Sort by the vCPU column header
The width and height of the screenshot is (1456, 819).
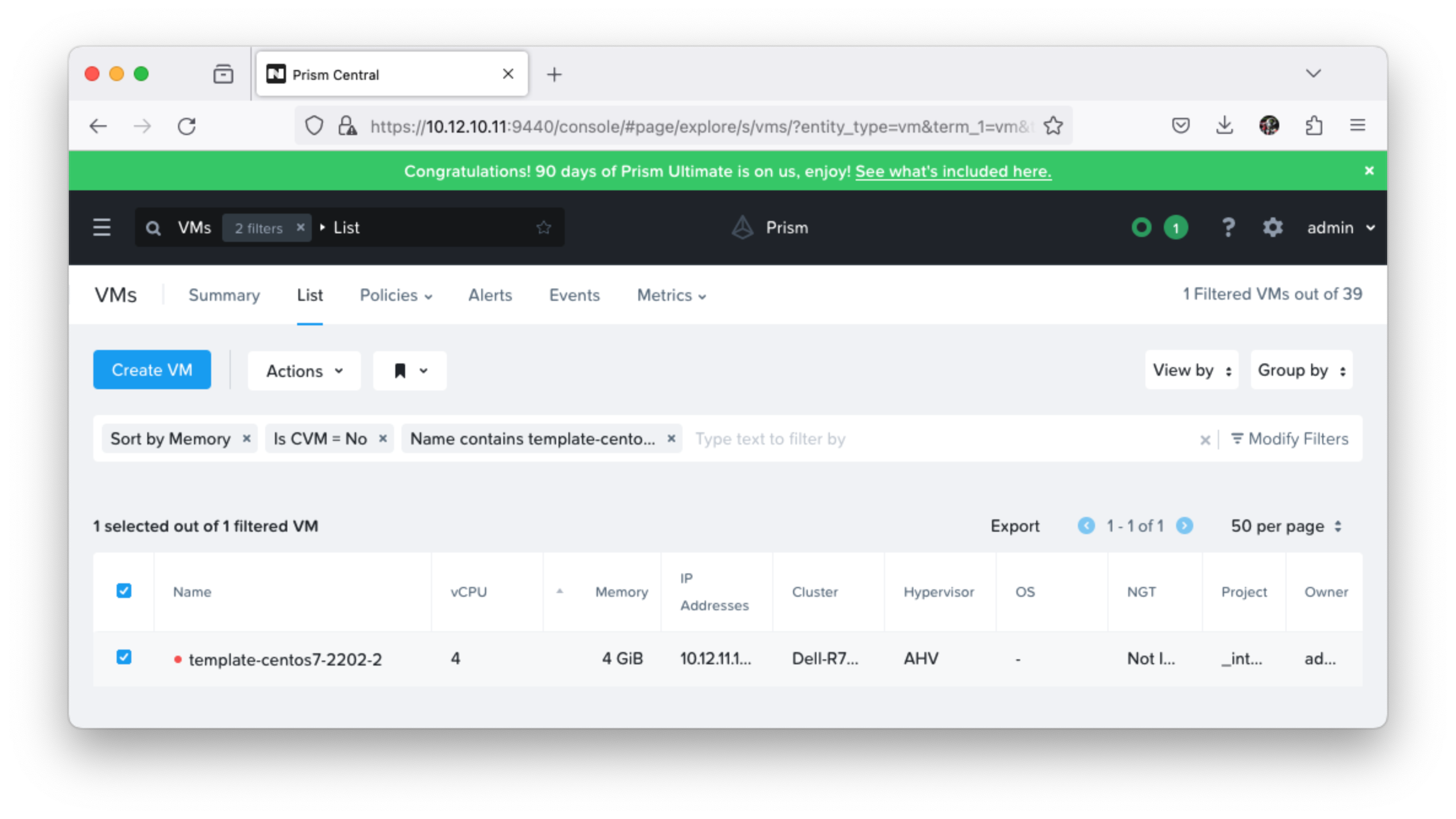(468, 592)
